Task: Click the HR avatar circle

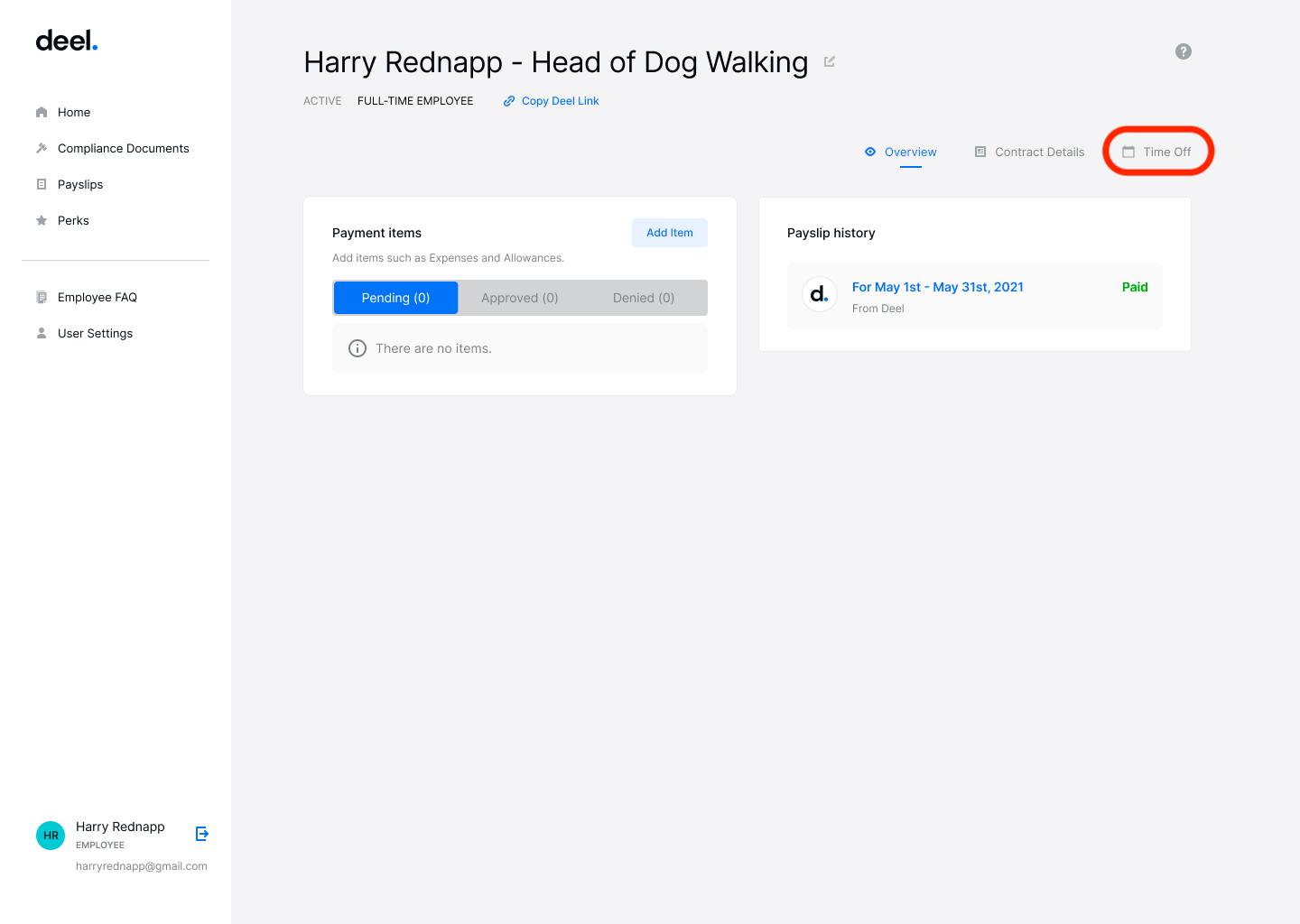Action: (x=51, y=836)
